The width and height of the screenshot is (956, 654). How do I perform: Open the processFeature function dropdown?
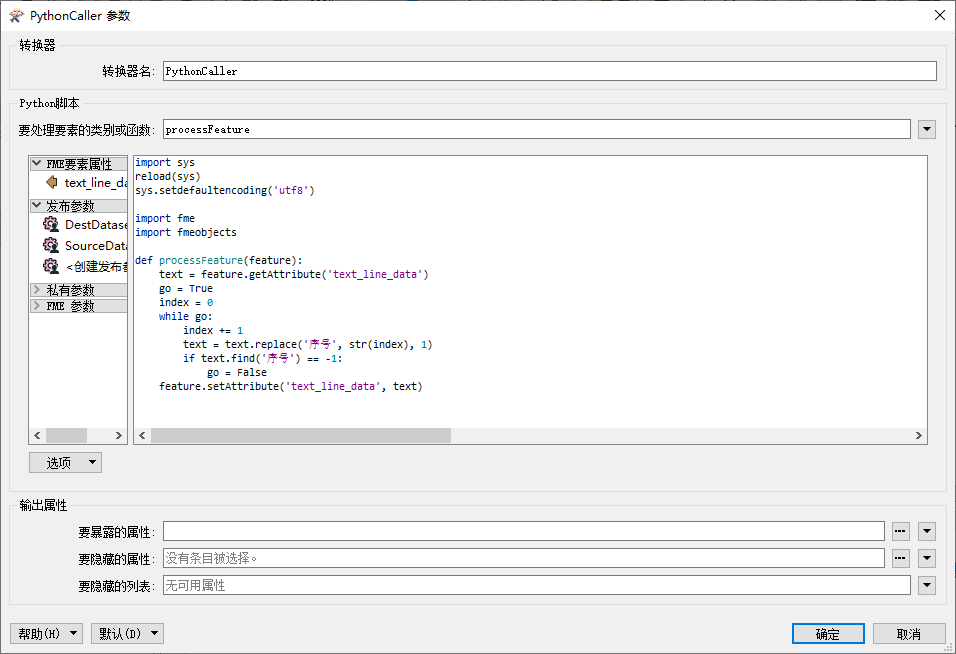tap(926, 128)
